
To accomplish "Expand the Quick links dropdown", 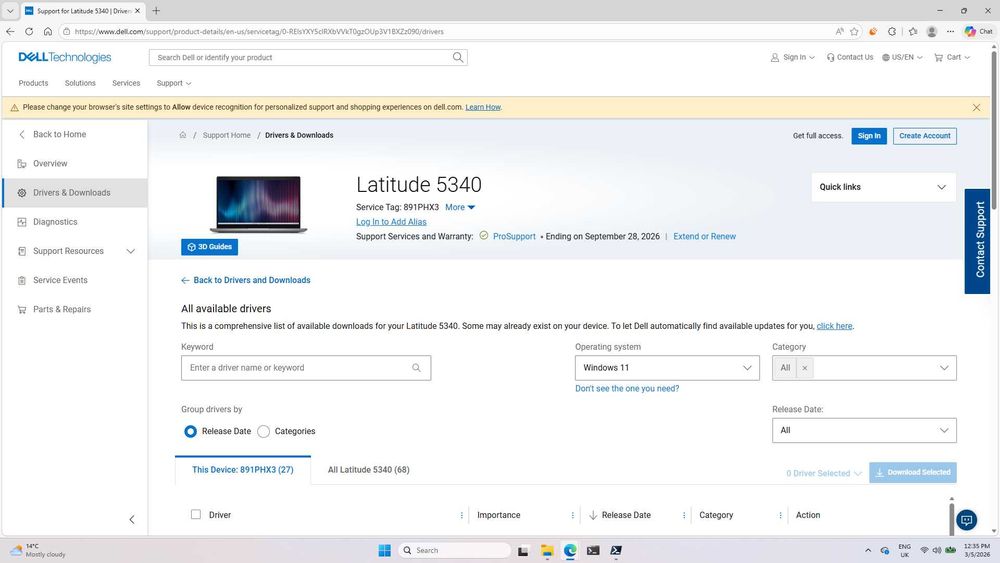I will 883,187.
